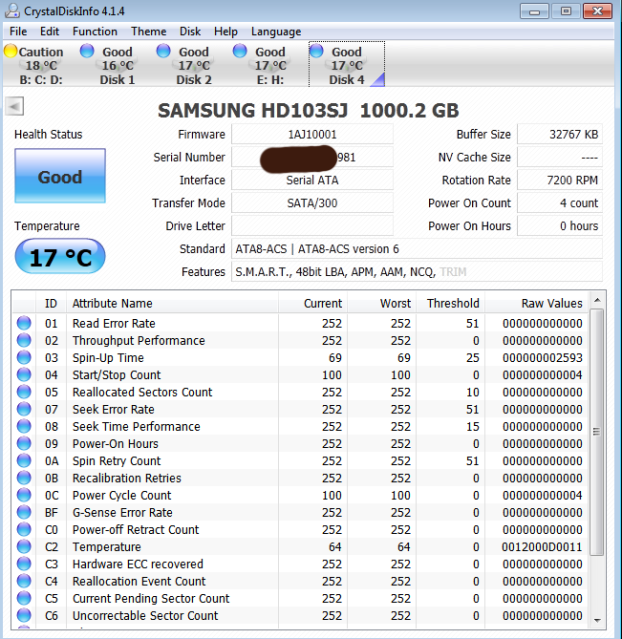Click status orb for Spin-Up Time

click(x=24, y=357)
